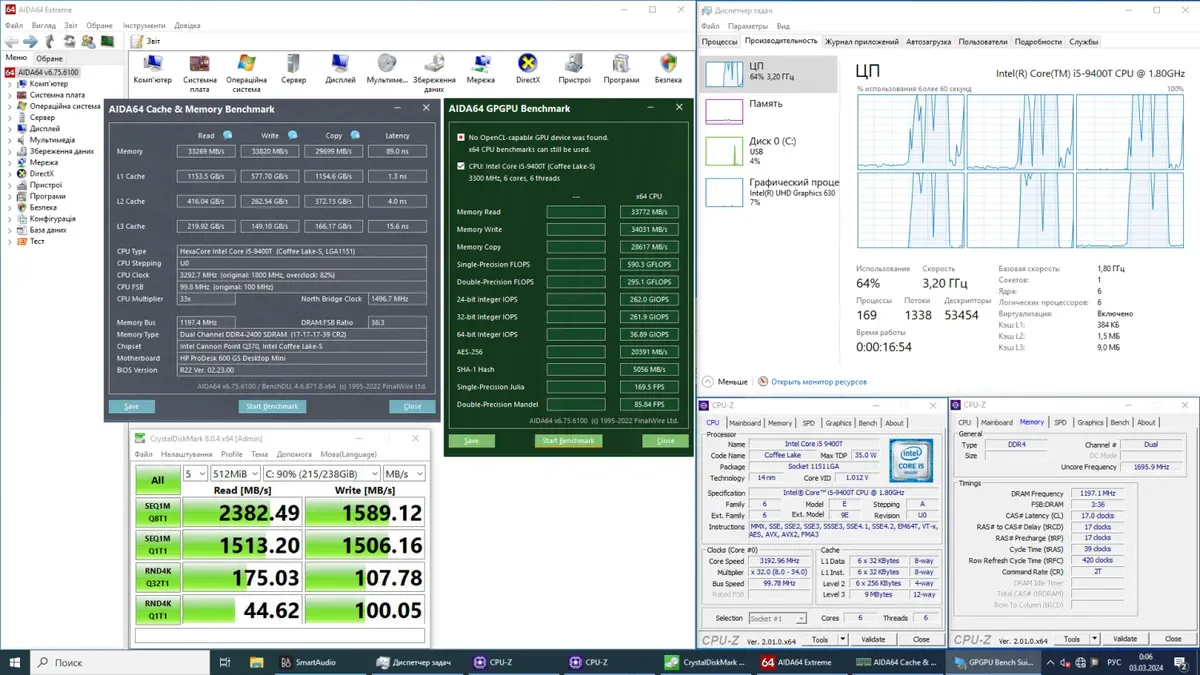Expand the Системна плата tree node
This screenshot has height=675, width=1200.
tap(10, 95)
